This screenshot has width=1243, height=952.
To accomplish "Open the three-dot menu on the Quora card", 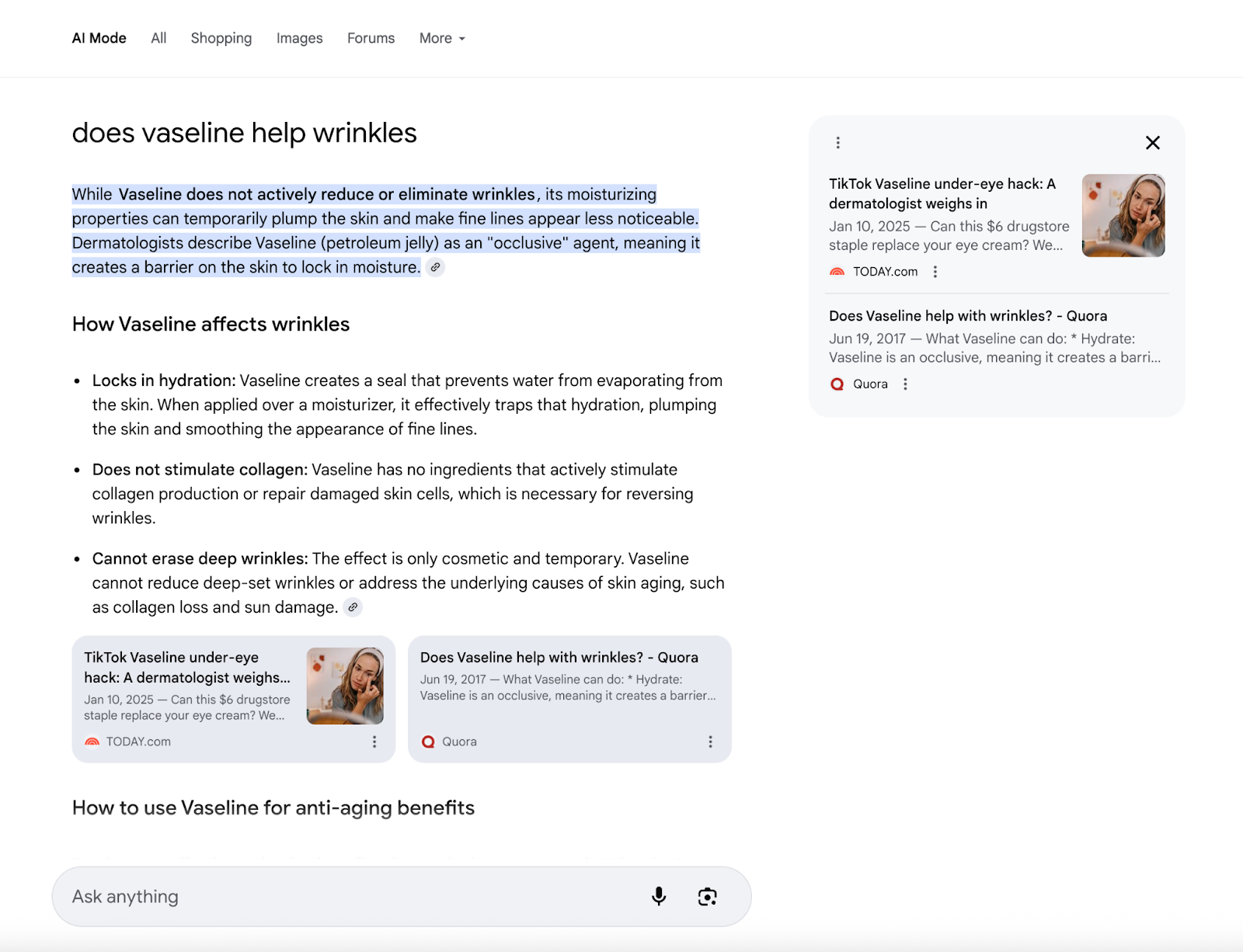I will [x=710, y=742].
